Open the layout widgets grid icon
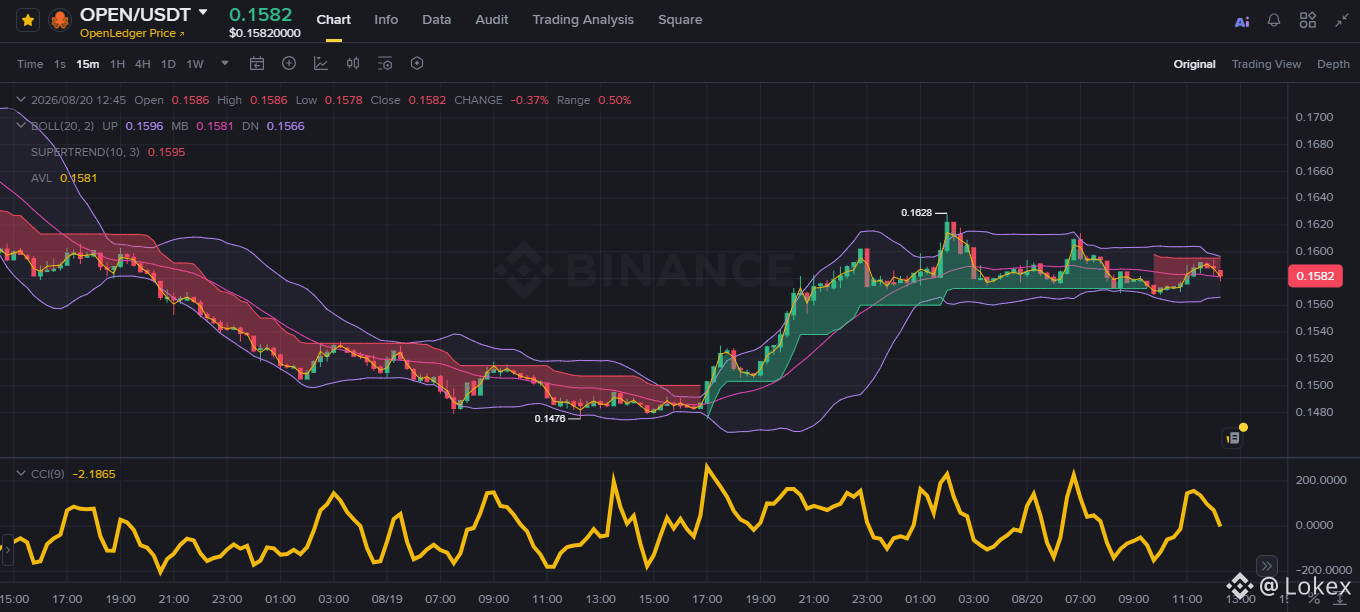Viewport: 1360px width, 612px height. pyautogui.click(x=1307, y=20)
